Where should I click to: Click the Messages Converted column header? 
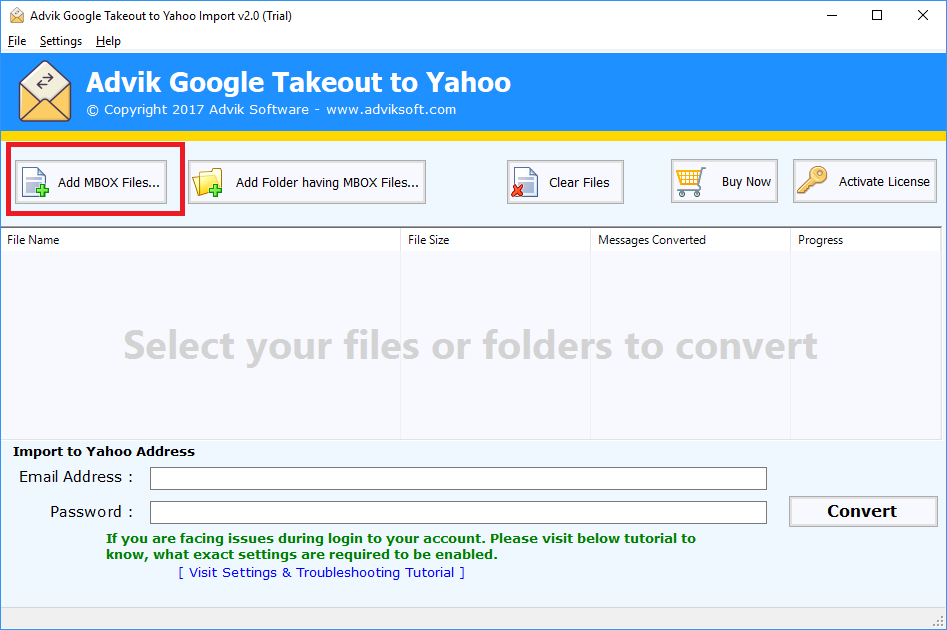tap(690, 240)
